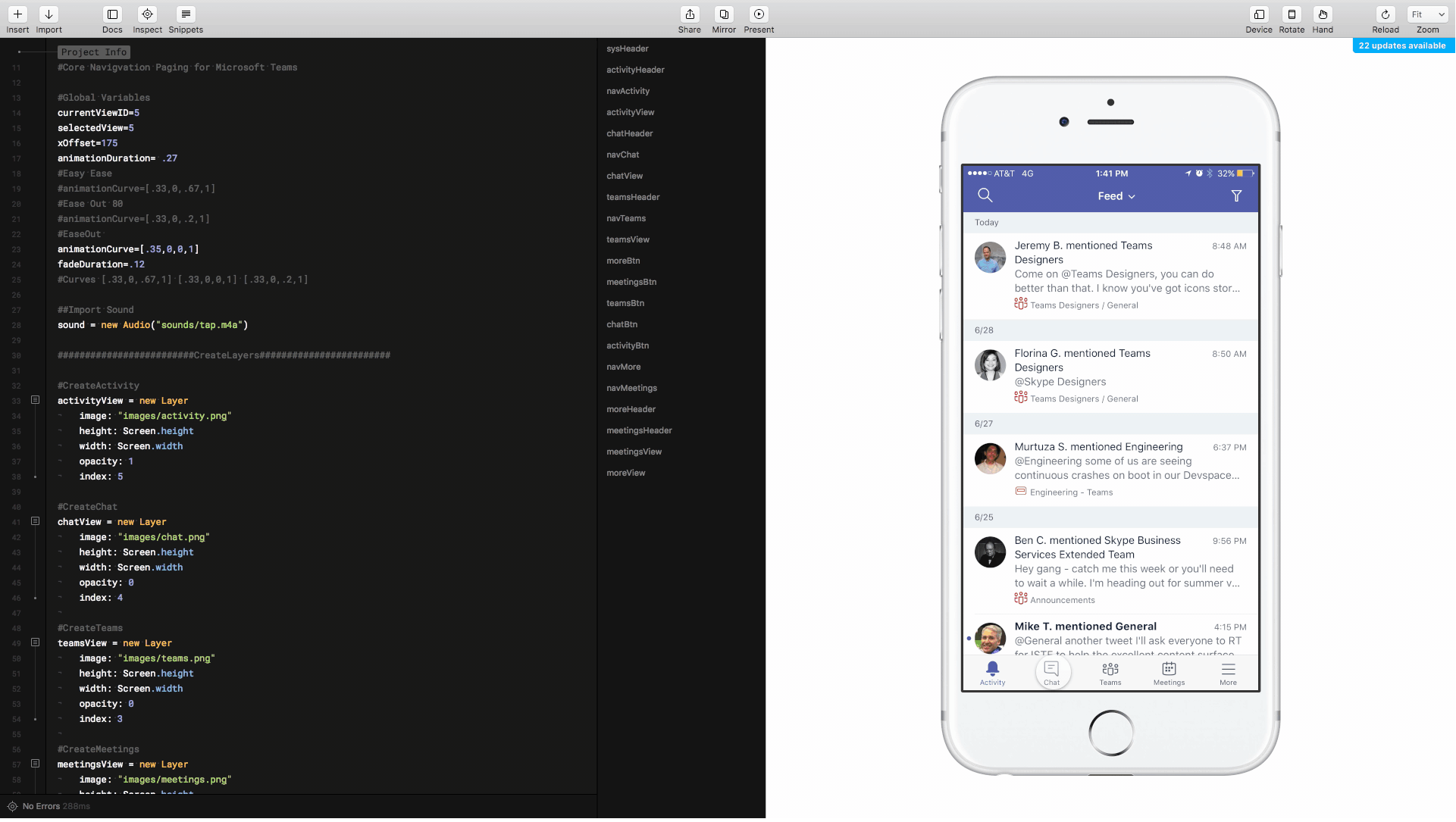Select navChat in layer list
Screen dimensions: 1456x822
[622, 155]
